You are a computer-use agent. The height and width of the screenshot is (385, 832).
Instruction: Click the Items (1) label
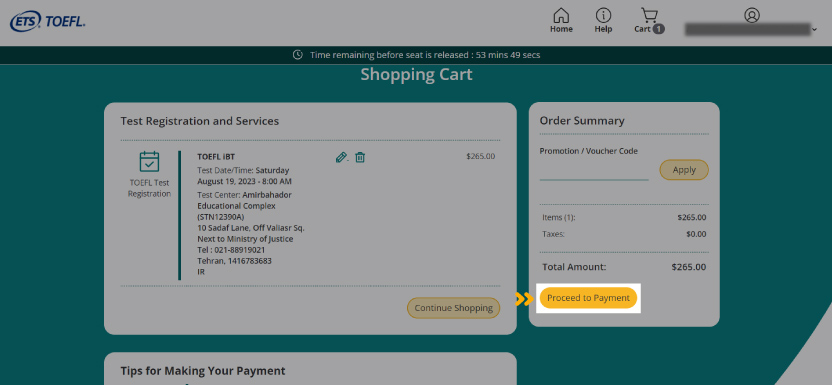[558, 217]
